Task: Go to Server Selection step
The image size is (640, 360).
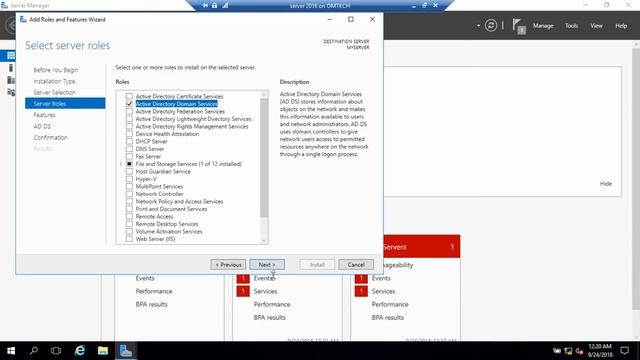Action: (x=54, y=92)
